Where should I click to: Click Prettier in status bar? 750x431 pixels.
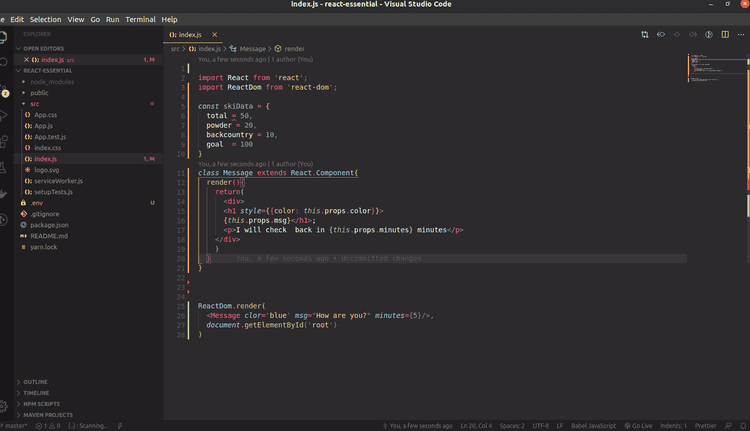click(706, 426)
